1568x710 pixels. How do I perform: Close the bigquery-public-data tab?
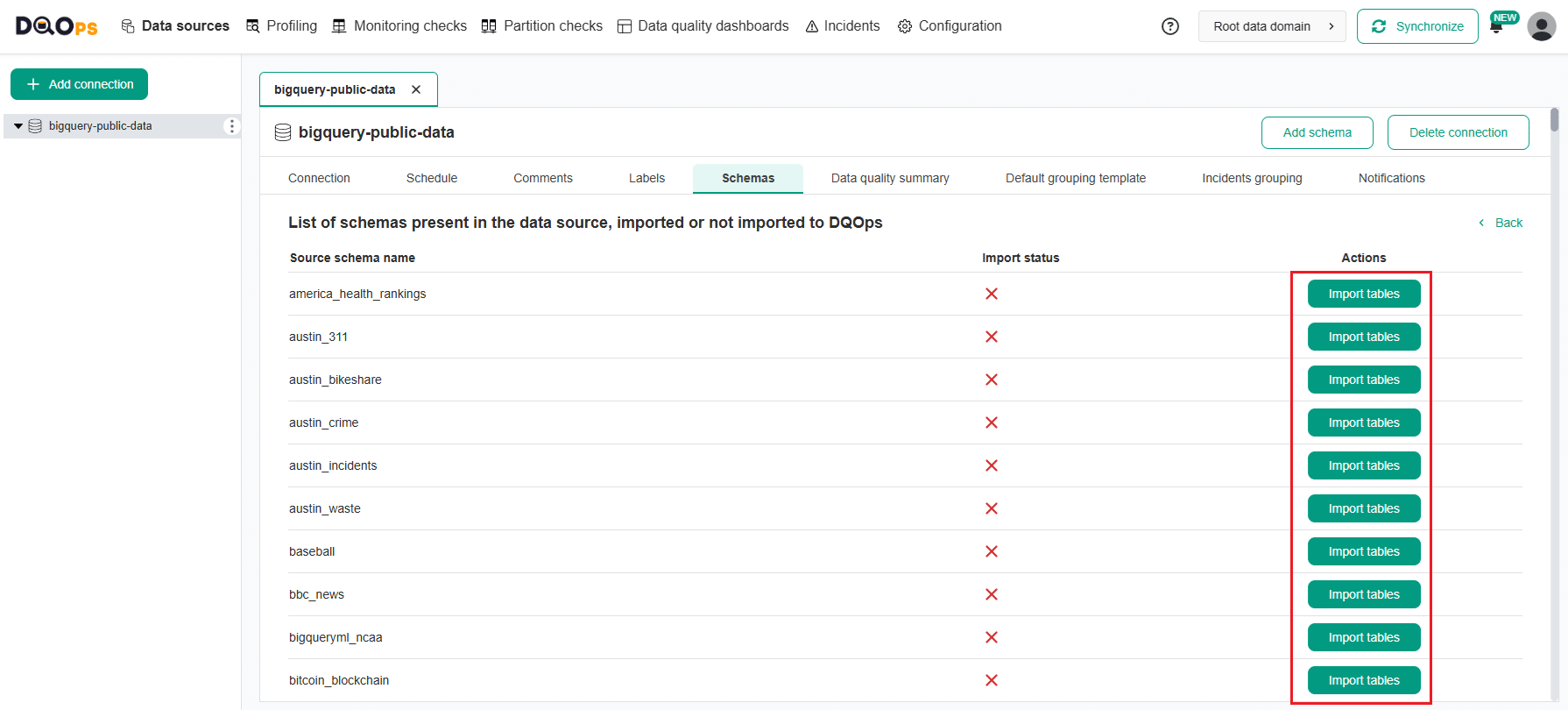[416, 89]
